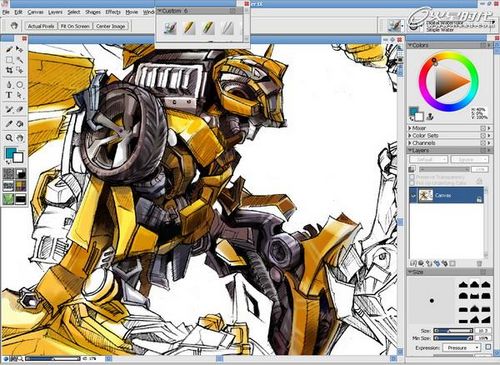This screenshot has height=365, width=500.
Task: Select the Magnifier tool
Action: tap(9, 138)
